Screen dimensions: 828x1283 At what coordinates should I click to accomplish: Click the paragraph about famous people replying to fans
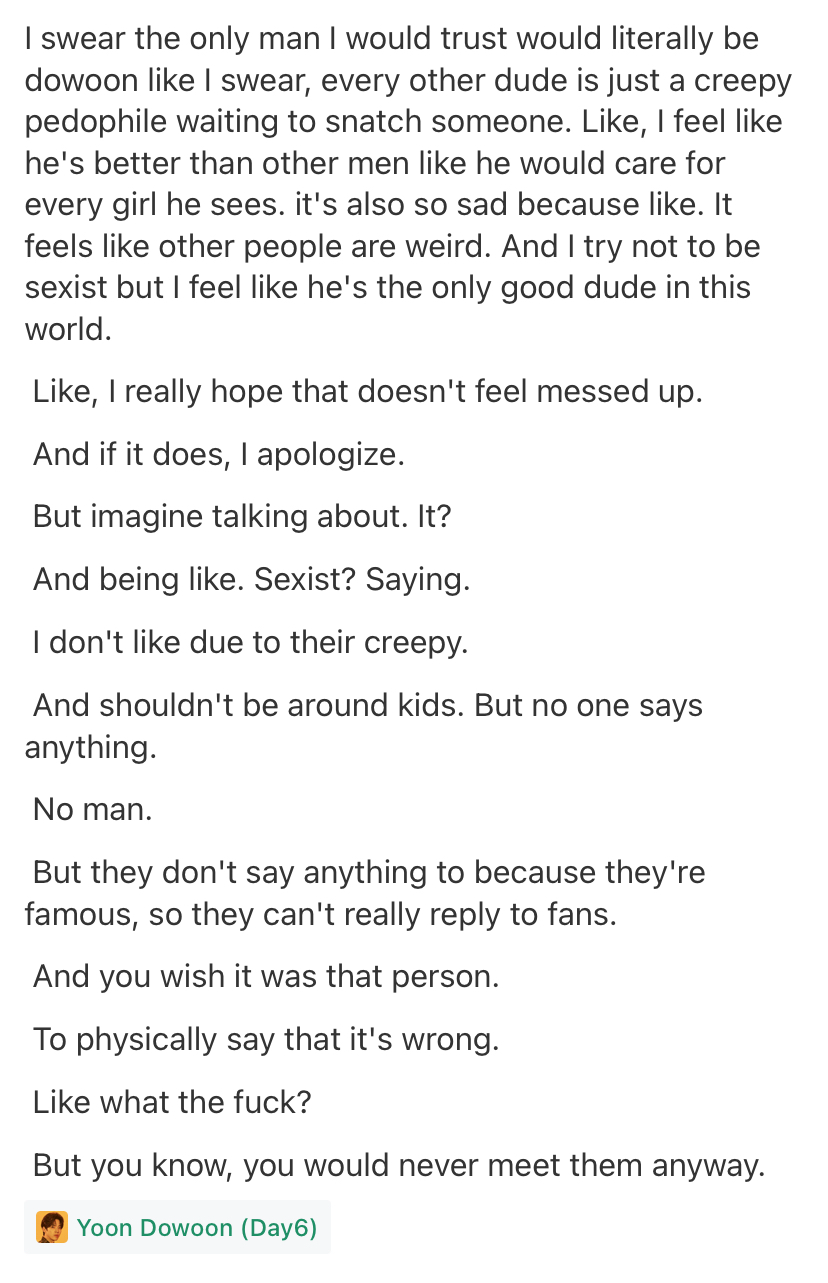[368, 872]
